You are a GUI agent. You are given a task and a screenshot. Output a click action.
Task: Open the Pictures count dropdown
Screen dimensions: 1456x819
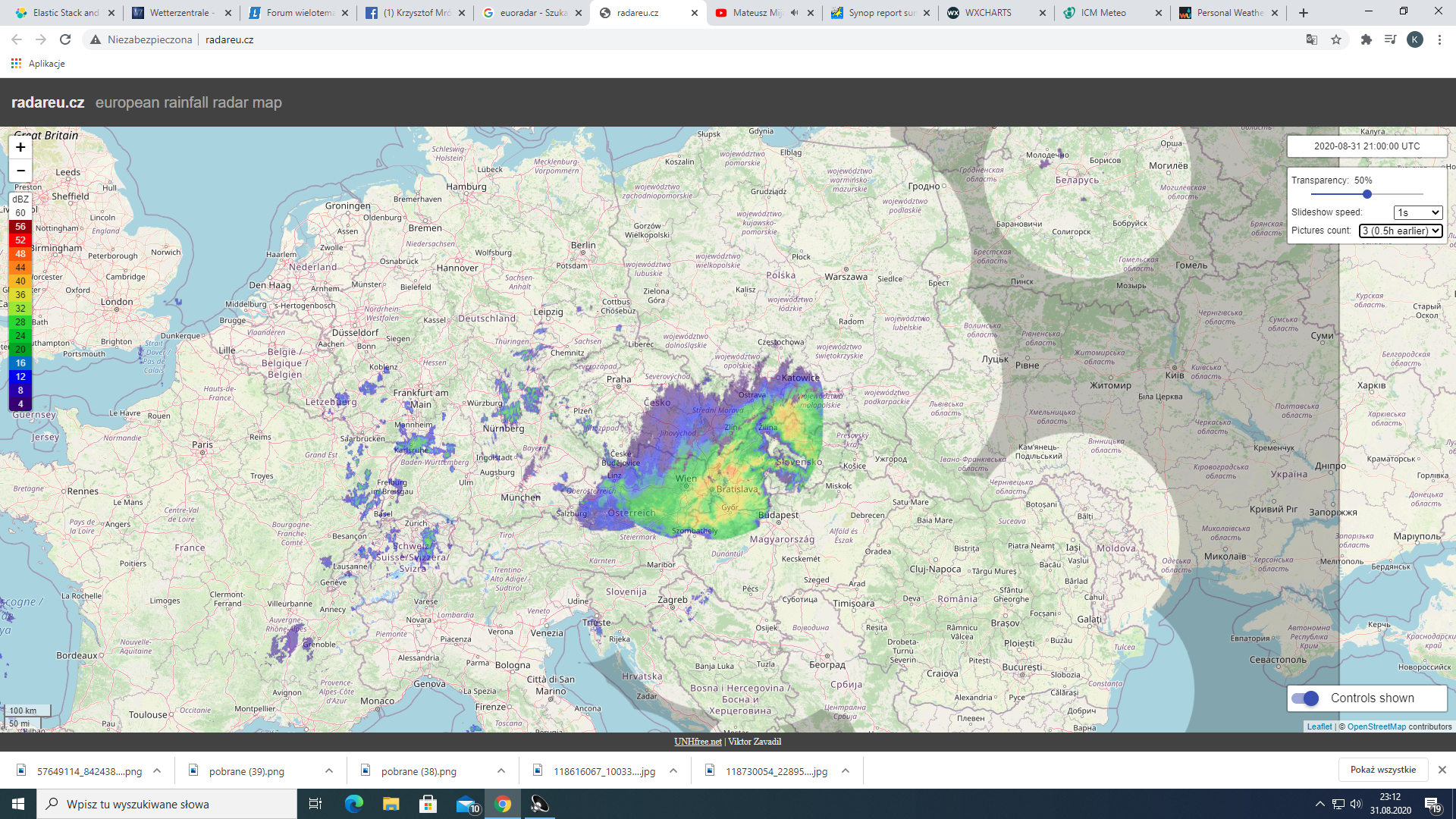[x=1400, y=231]
